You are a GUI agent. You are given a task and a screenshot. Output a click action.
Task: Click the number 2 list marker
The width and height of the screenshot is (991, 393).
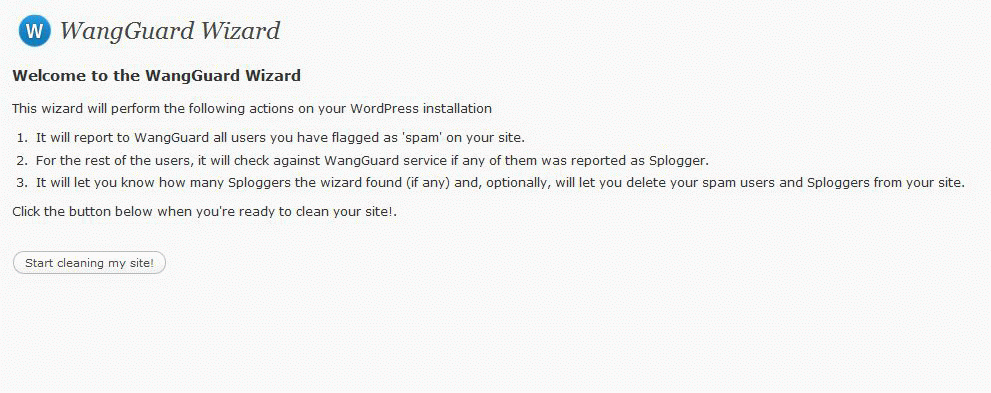point(23,160)
